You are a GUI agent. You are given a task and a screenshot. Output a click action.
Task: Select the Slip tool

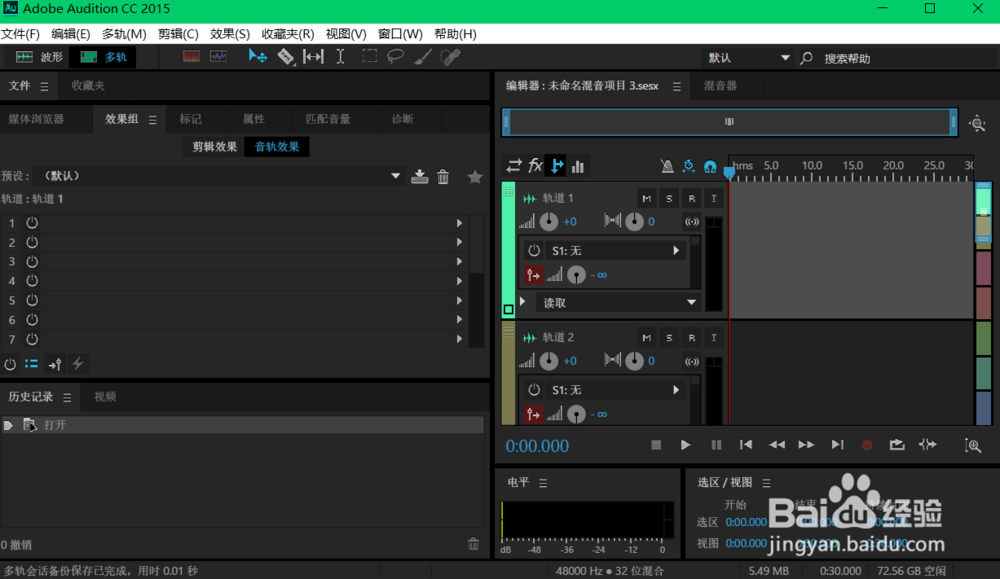tap(313, 57)
